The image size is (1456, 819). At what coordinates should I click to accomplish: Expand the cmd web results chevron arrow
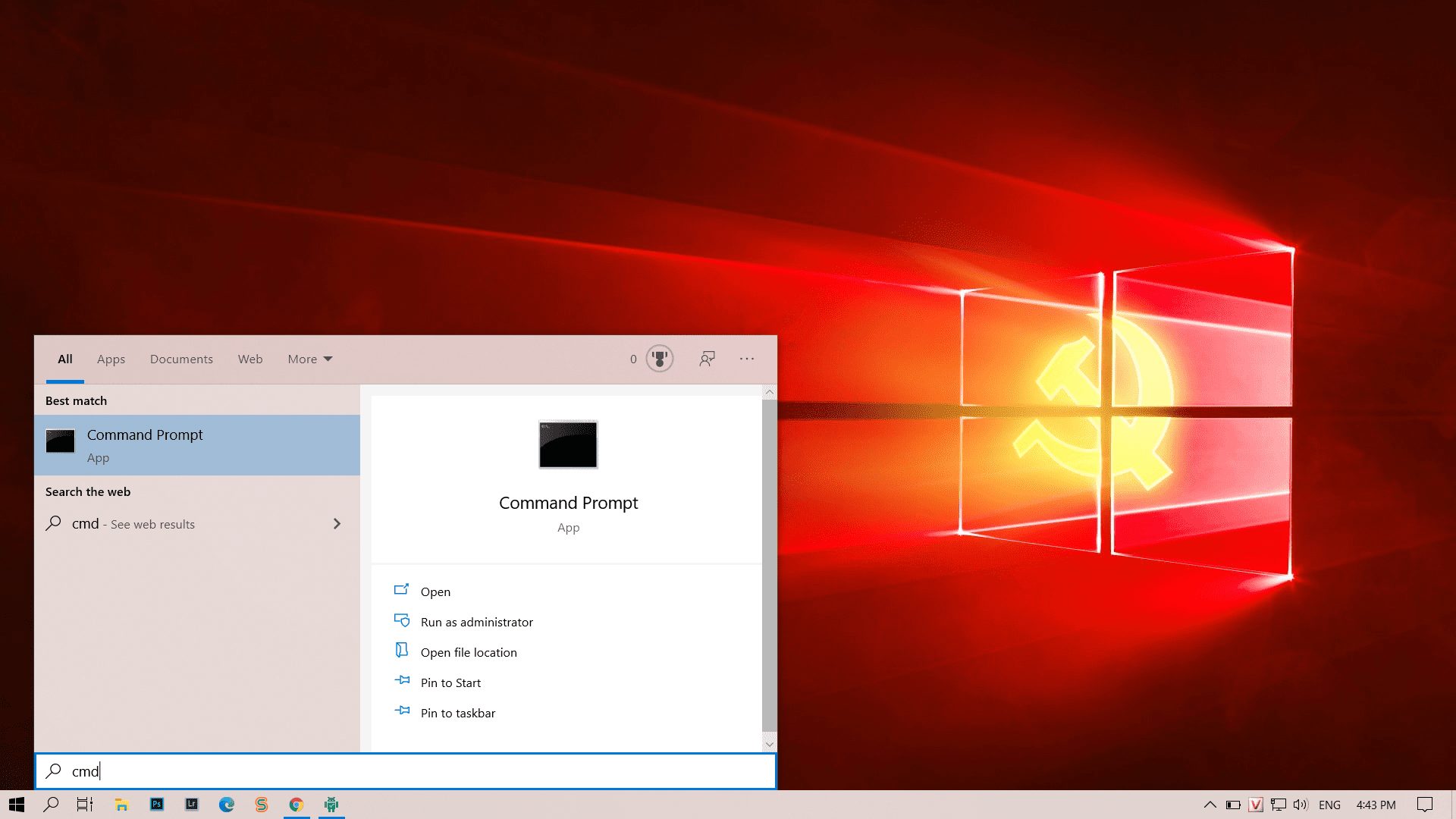337,524
